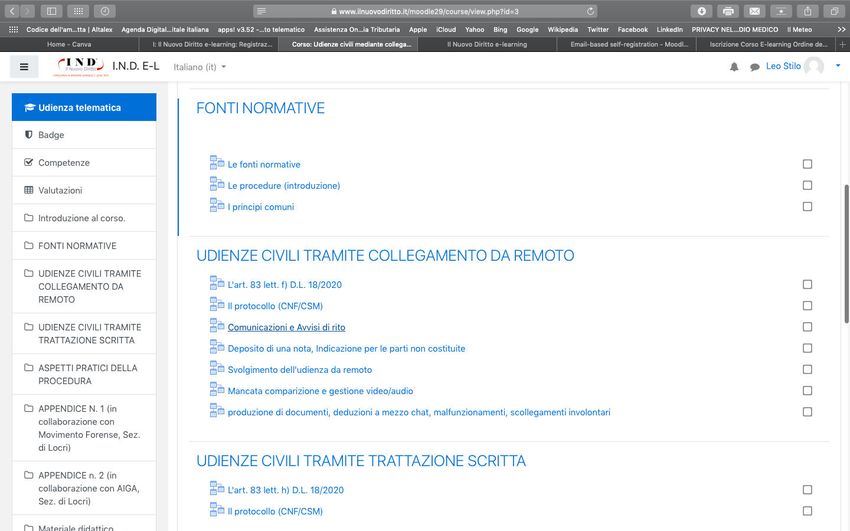Image resolution: width=850 pixels, height=531 pixels.
Task: Click the I.N.D. site logo
Action: pos(81,66)
